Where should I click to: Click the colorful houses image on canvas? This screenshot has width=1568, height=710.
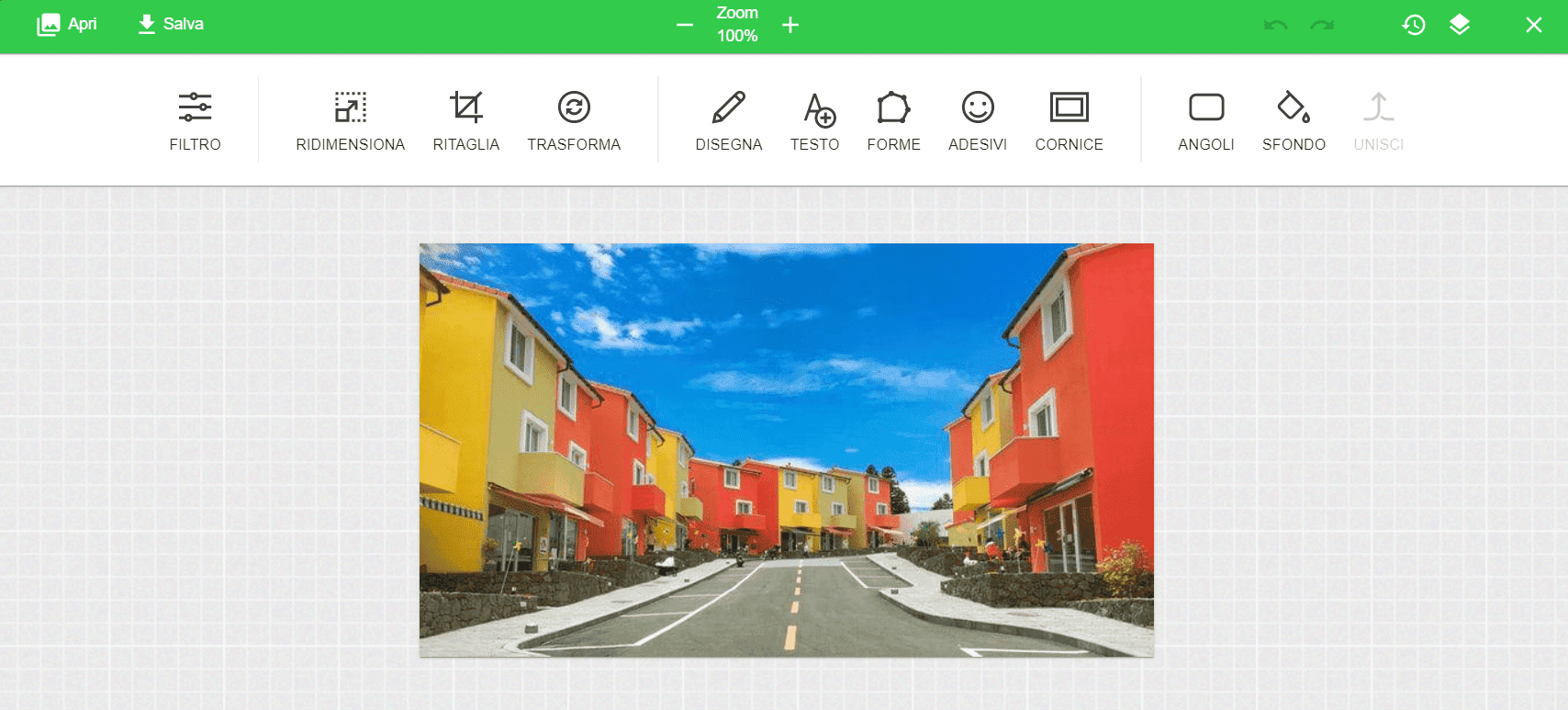point(786,450)
